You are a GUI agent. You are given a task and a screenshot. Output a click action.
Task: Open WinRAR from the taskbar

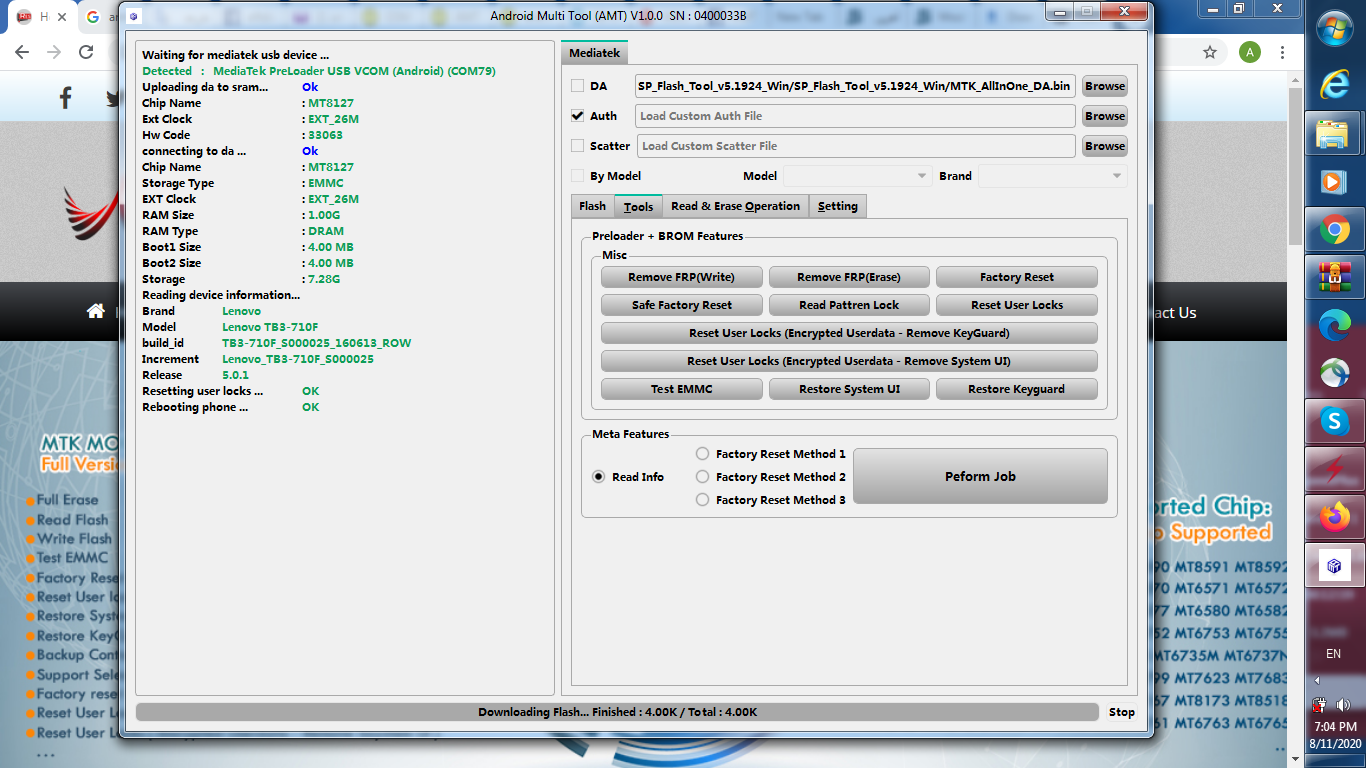click(1334, 275)
